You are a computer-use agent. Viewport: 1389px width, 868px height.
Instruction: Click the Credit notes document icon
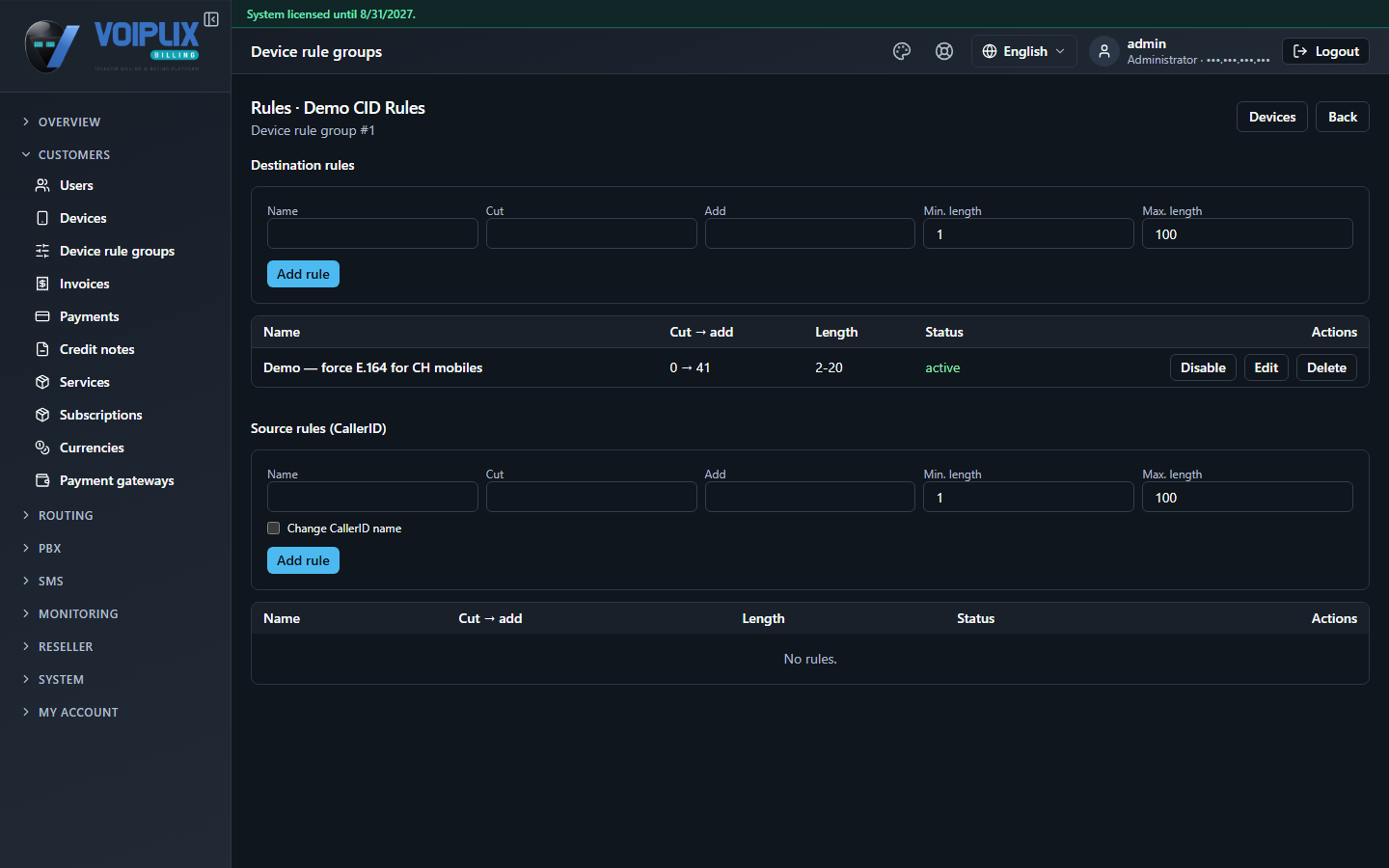(42, 349)
